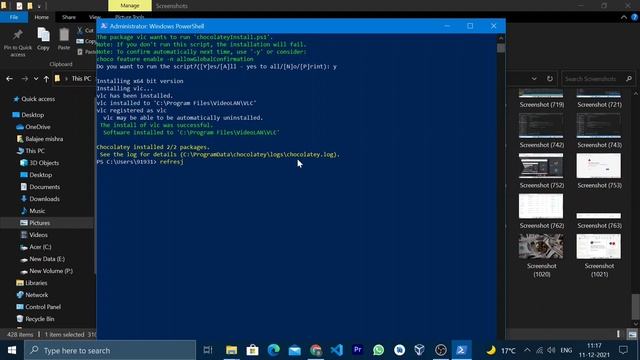Click the volume icon in system tray
This screenshot has height=360, width=640.
(551, 350)
